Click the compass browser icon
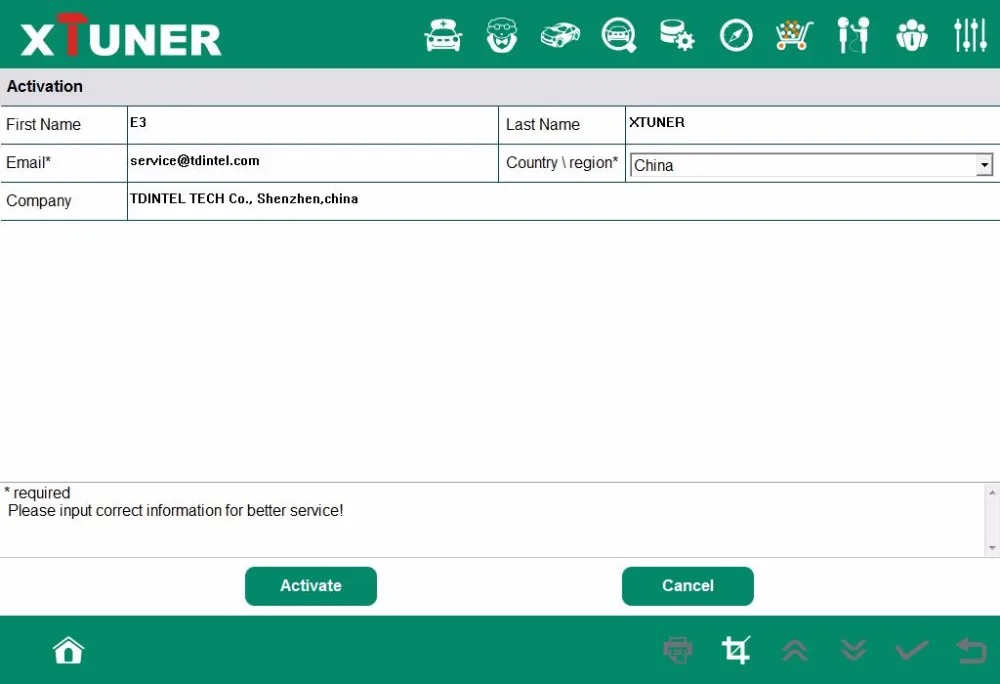Screen dimensions: 1000x684 pyautogui.click(x=736, y=35)
